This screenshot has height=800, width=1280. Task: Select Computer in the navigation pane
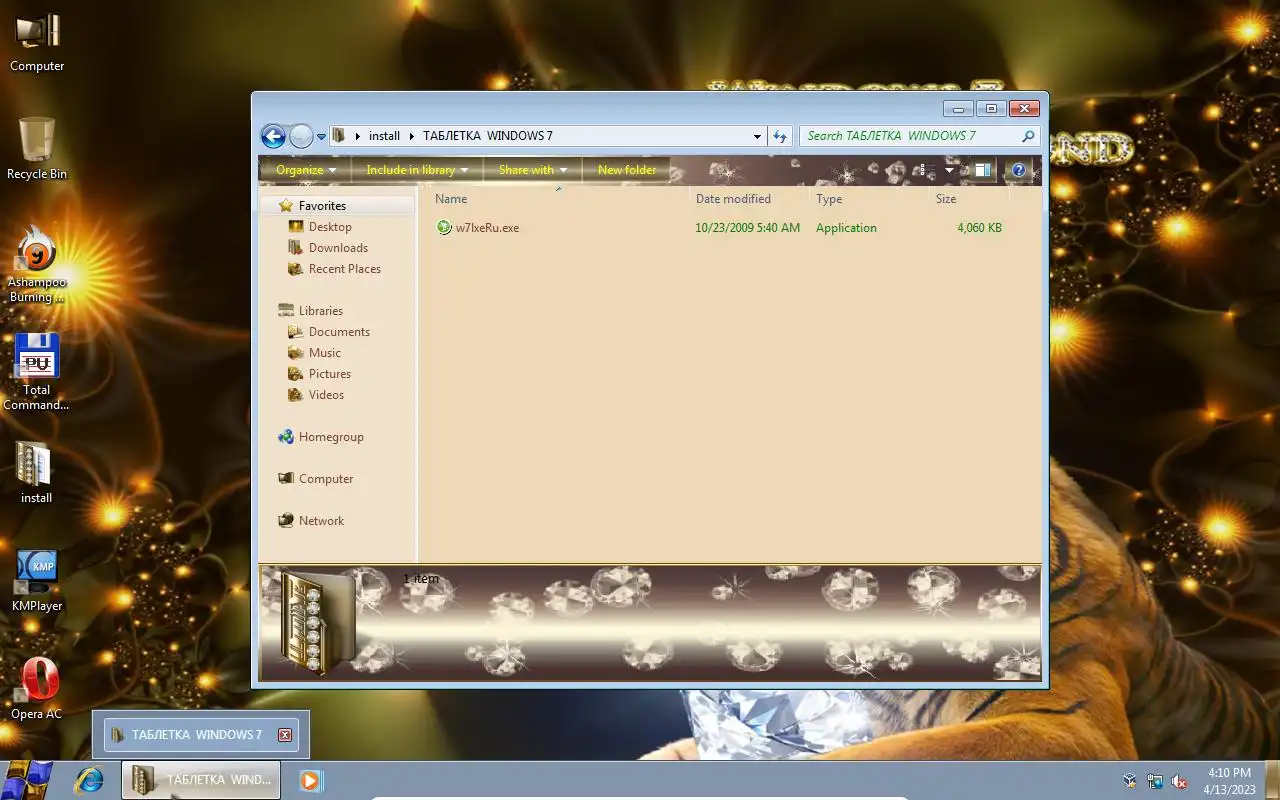(x=326, y=479)
